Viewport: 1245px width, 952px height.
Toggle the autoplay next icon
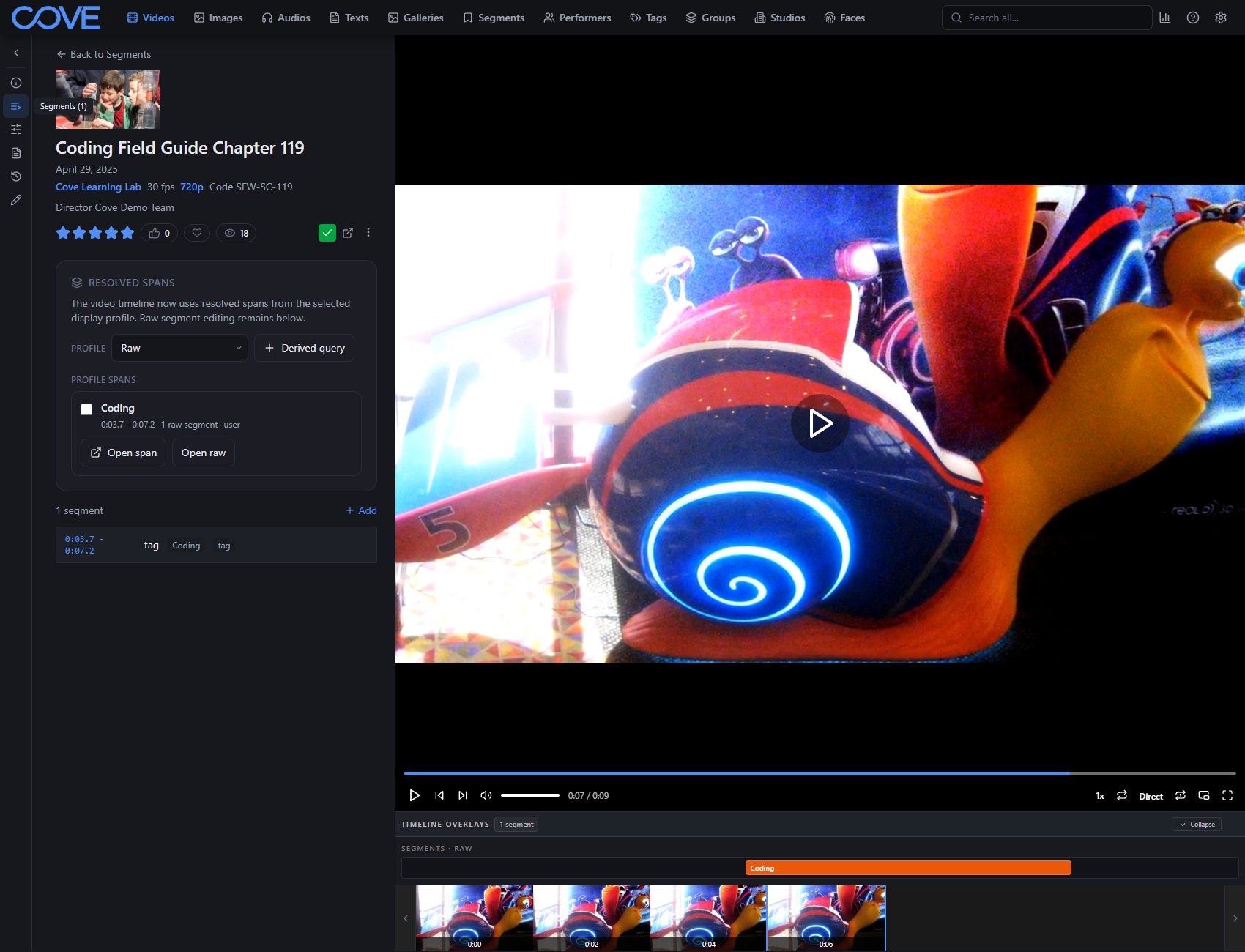click(1181, 795)
